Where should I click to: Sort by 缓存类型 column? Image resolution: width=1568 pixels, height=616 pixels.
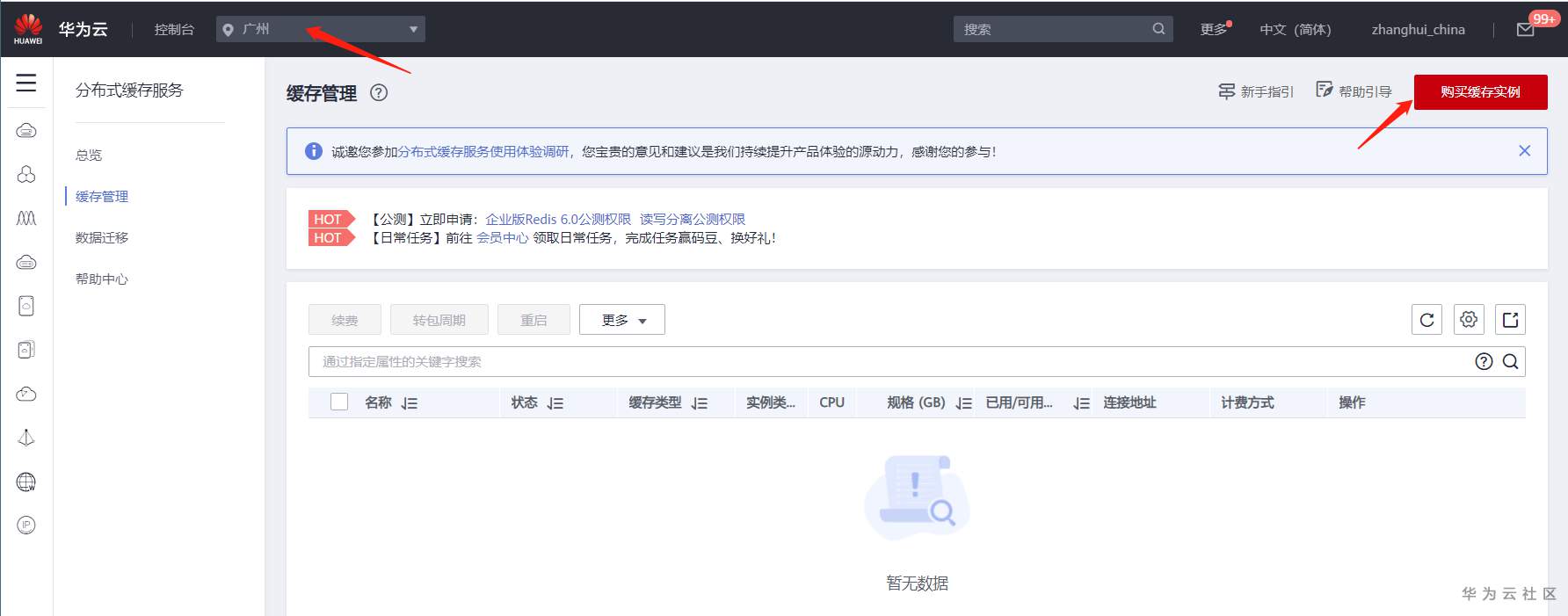point(700,403)
